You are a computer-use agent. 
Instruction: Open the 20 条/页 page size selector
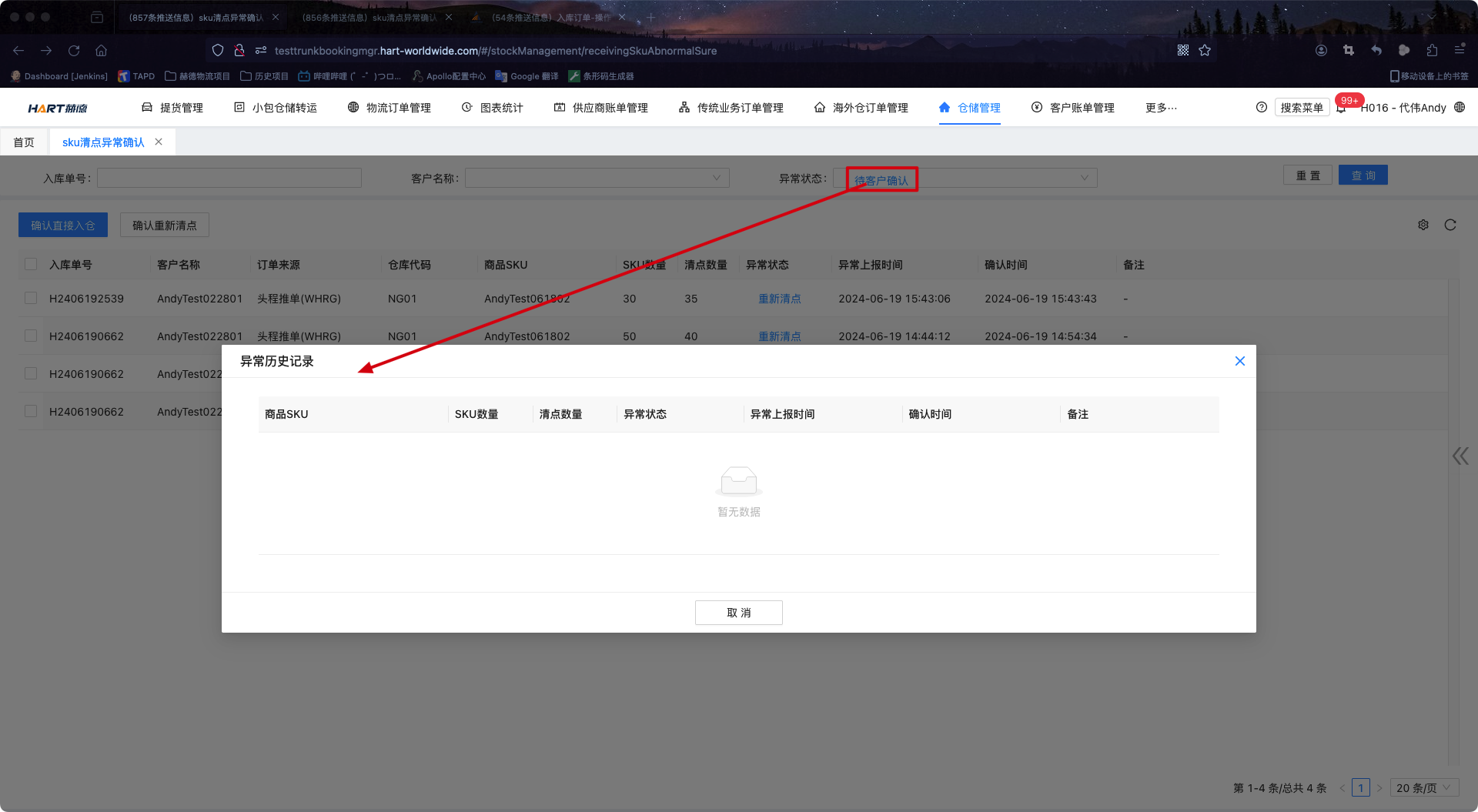click(1423, 787)
